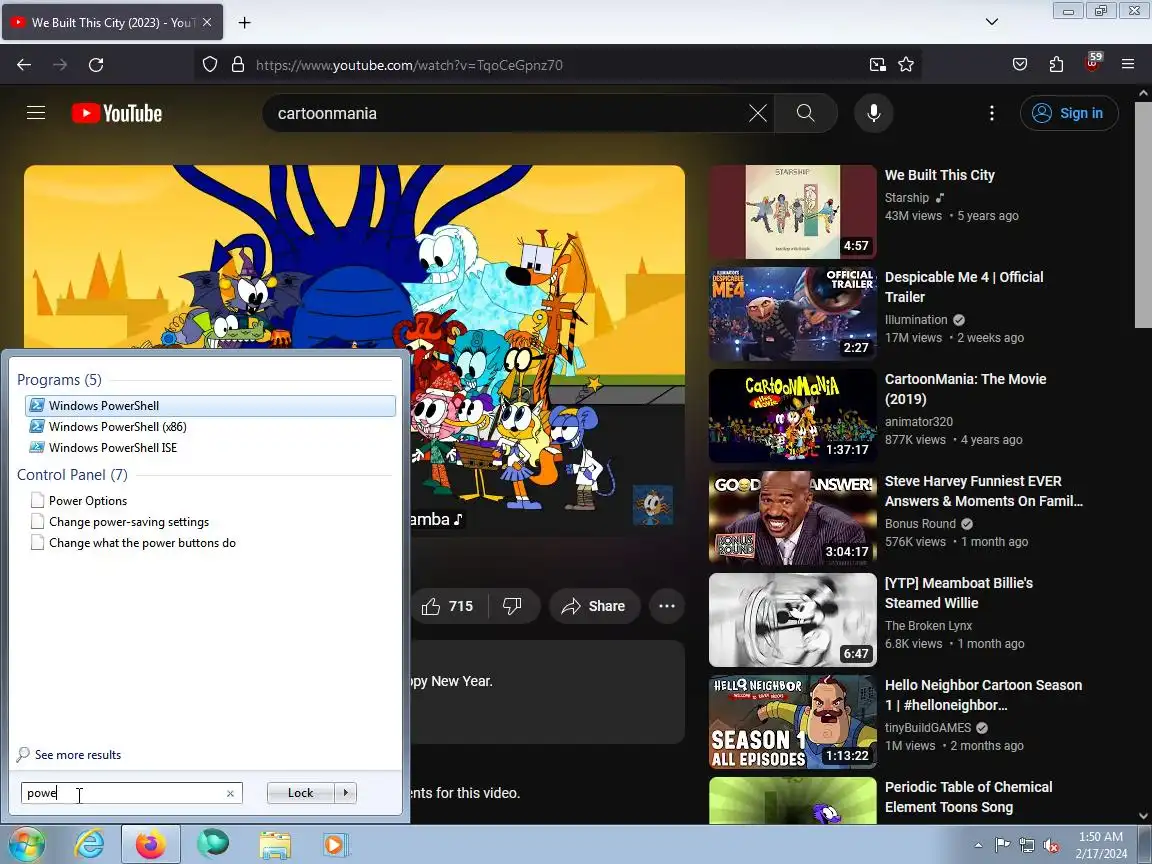This screenshot has width=1152, height=864.
Task: Open We Built This City Starship thumbnail
Action: pyautogui.click(x=793, y=212)
